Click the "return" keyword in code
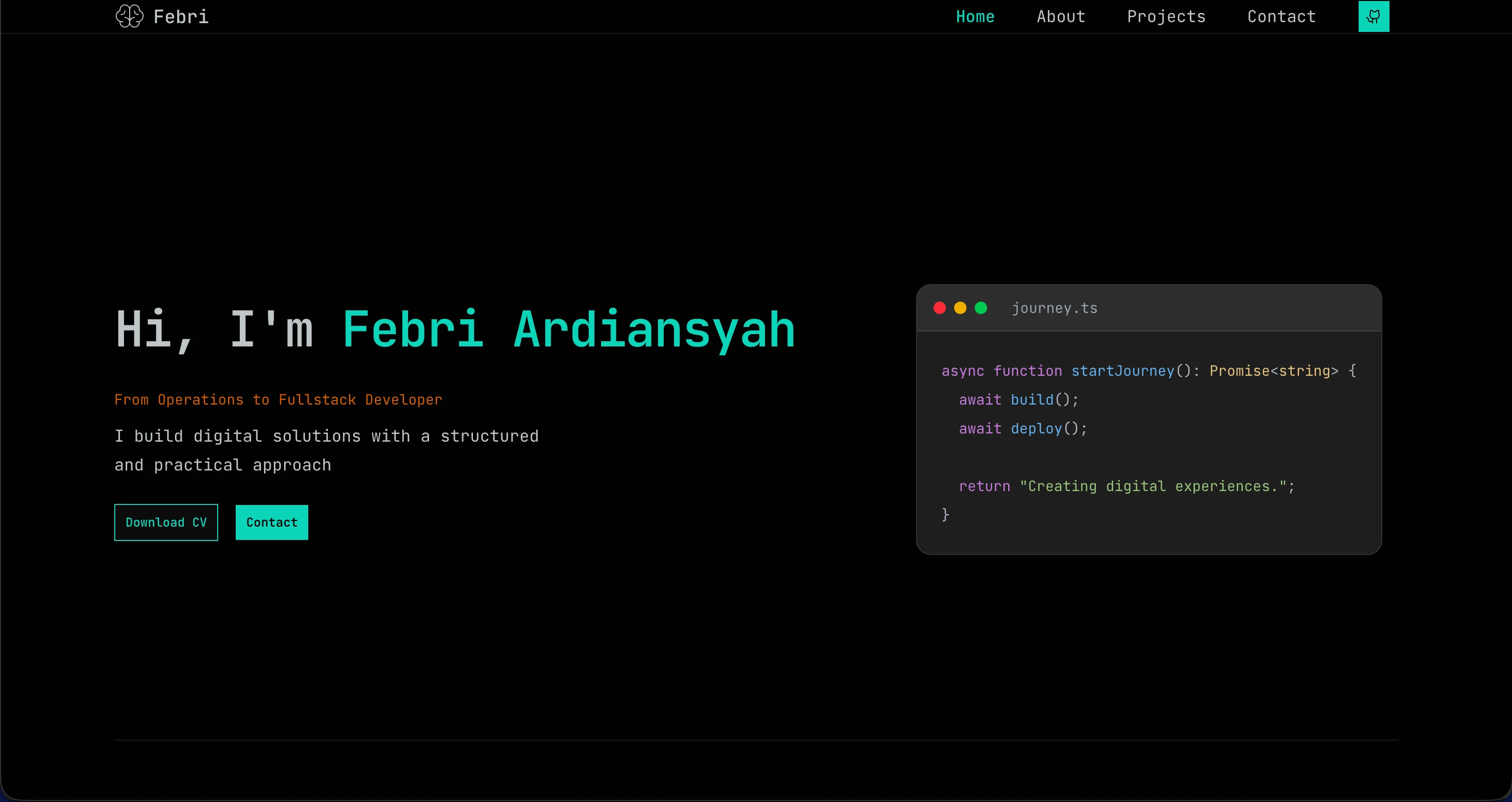Screen dimensions: 1512x802 (984, 486)
